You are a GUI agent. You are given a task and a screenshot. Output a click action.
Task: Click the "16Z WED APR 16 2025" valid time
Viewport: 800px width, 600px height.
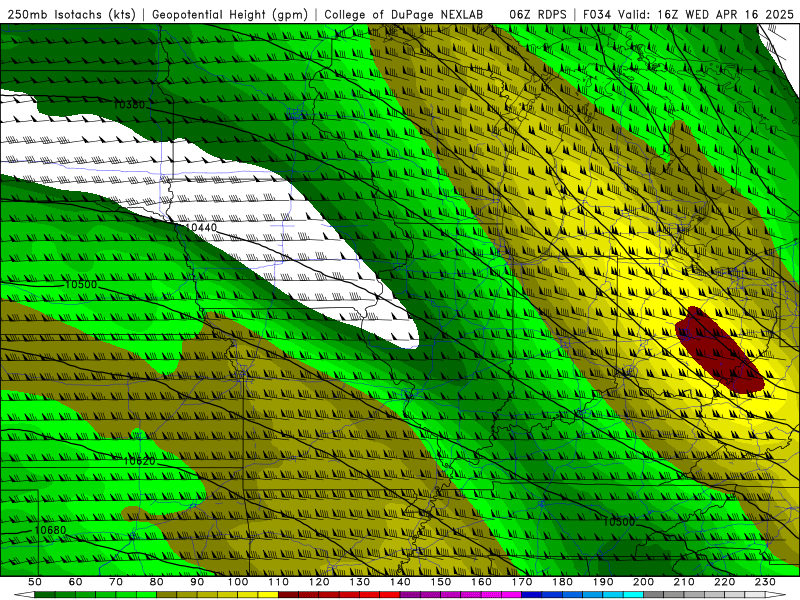pyautogui.click(x=726, y=14)
